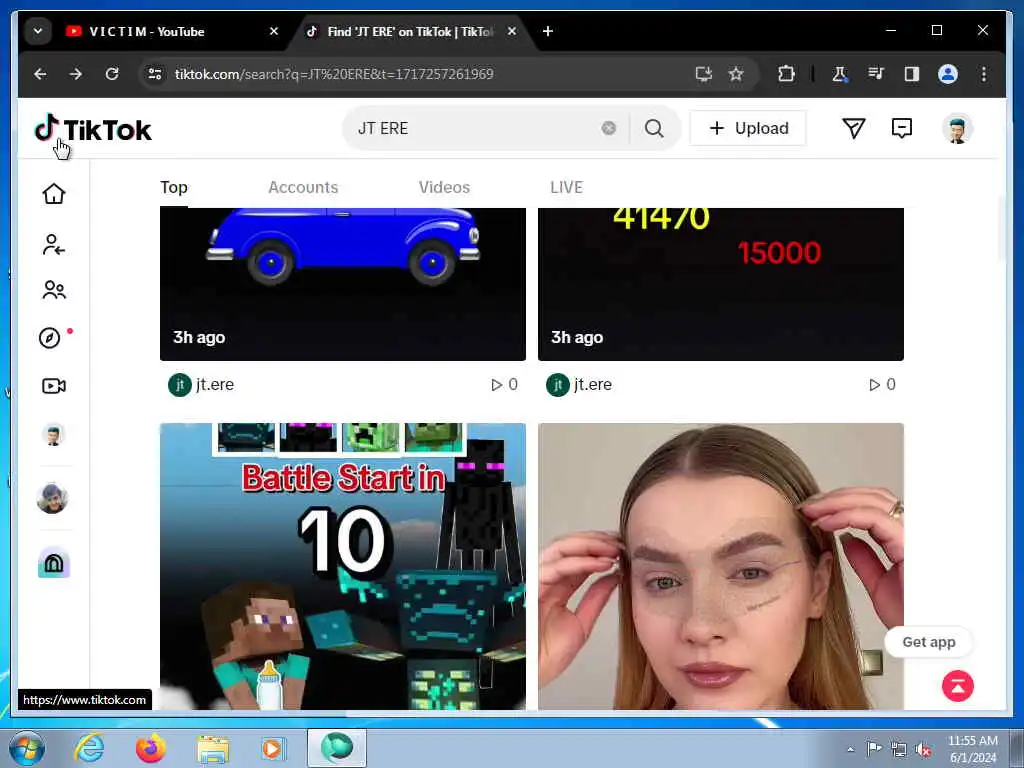
Task: Launch Firefox from taskbar
Action: [150, 748]
